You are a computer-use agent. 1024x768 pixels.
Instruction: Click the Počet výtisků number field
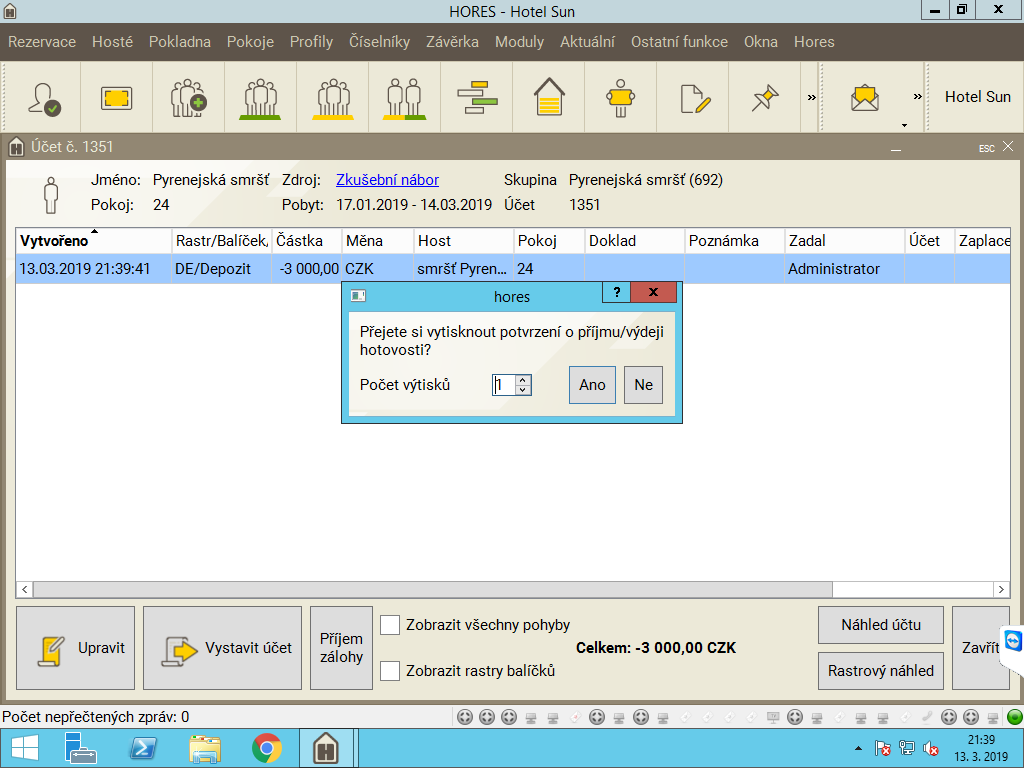pyautogui.click(x=503, y=385)
